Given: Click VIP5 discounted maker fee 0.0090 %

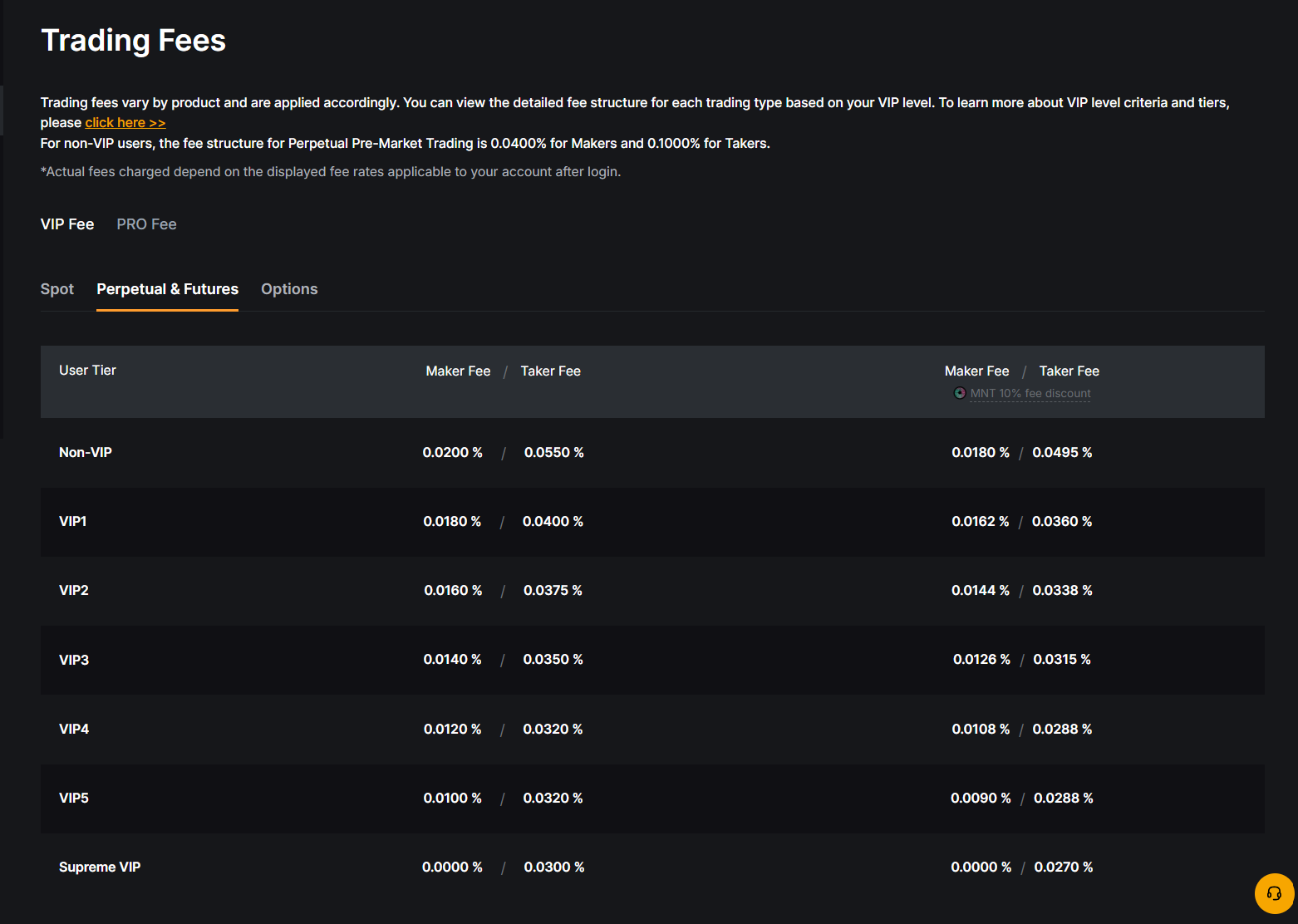Looking at the screenshot, I should 981,799.
